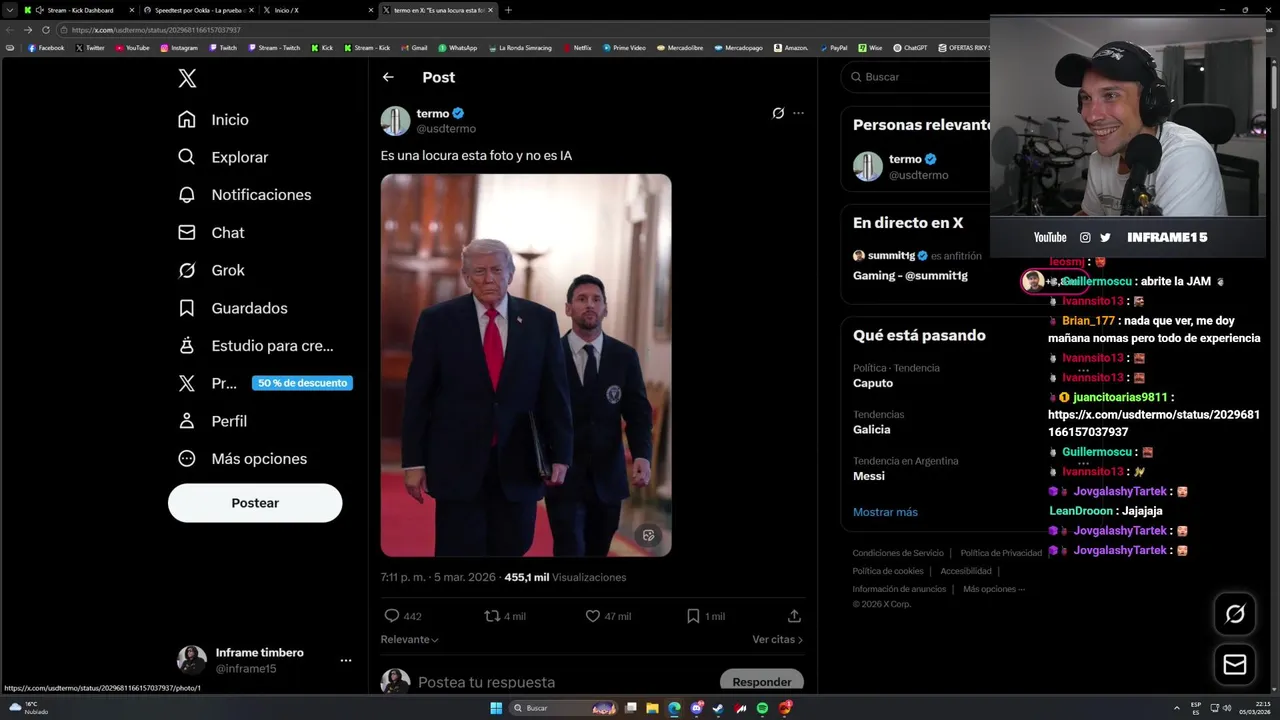This screenshot has width=1280, height=720.
Task: Open the PayPal bookmark
Action: pos(833,48)
